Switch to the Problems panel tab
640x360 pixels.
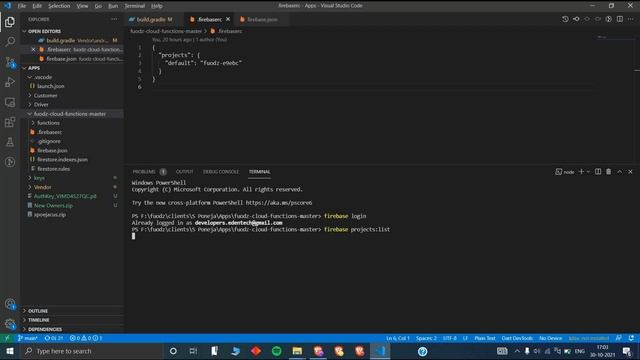[x=144, y=172]
